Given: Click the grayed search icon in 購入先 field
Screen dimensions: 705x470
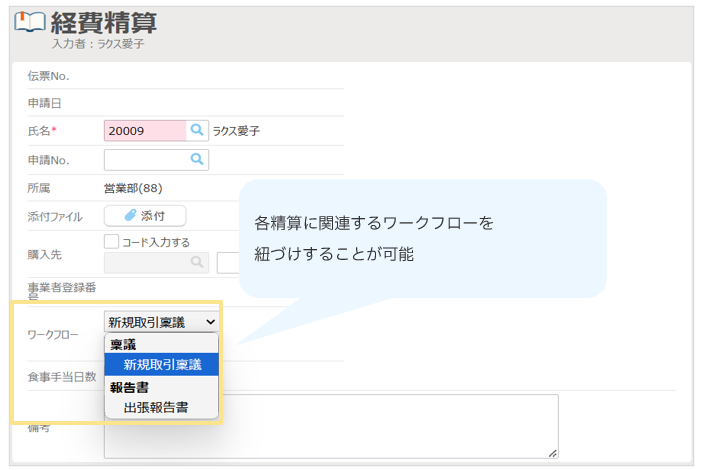Looking at the screenshot, I should pos(197,262).
